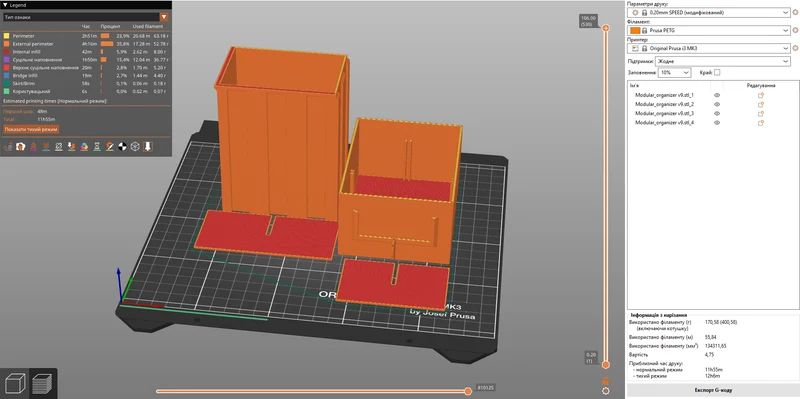This screenshot has height=399, width=800.
Task: Collapse the Legend panel triangle
Action: 5,5
